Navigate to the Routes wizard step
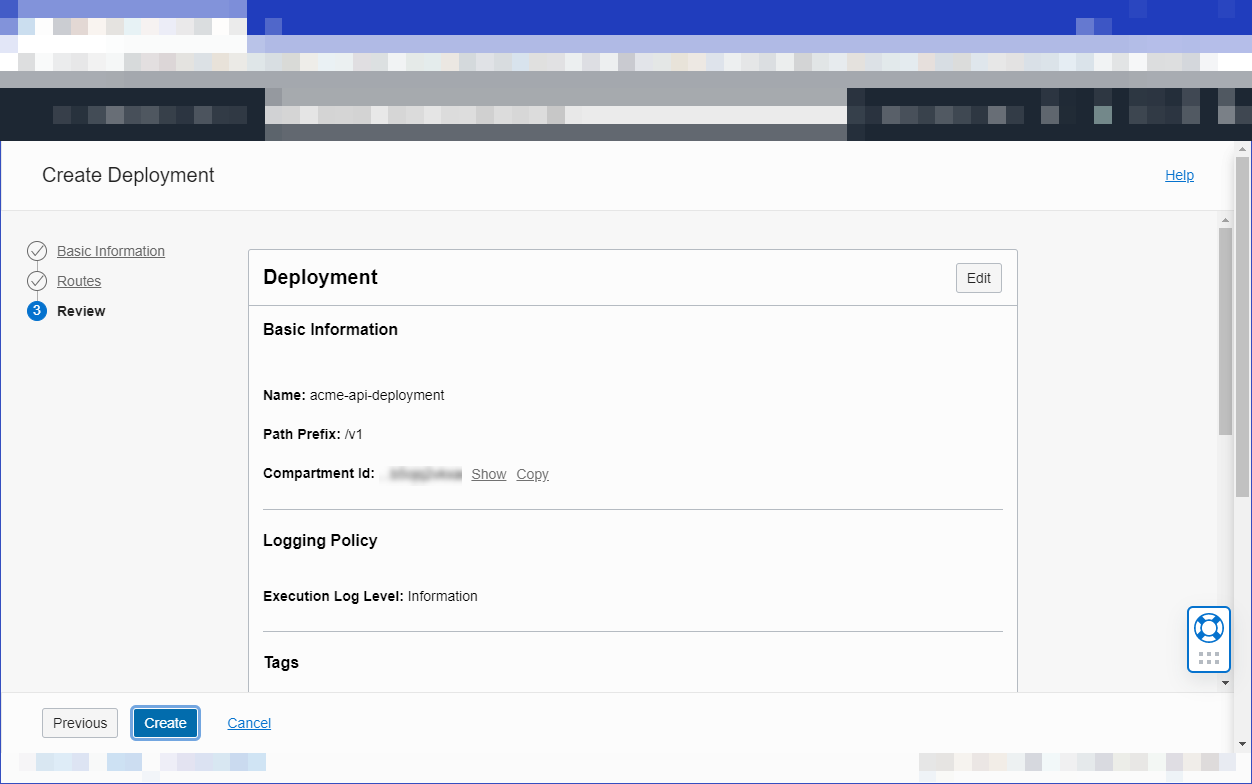Screen dimensions: 1252x784 80,281
